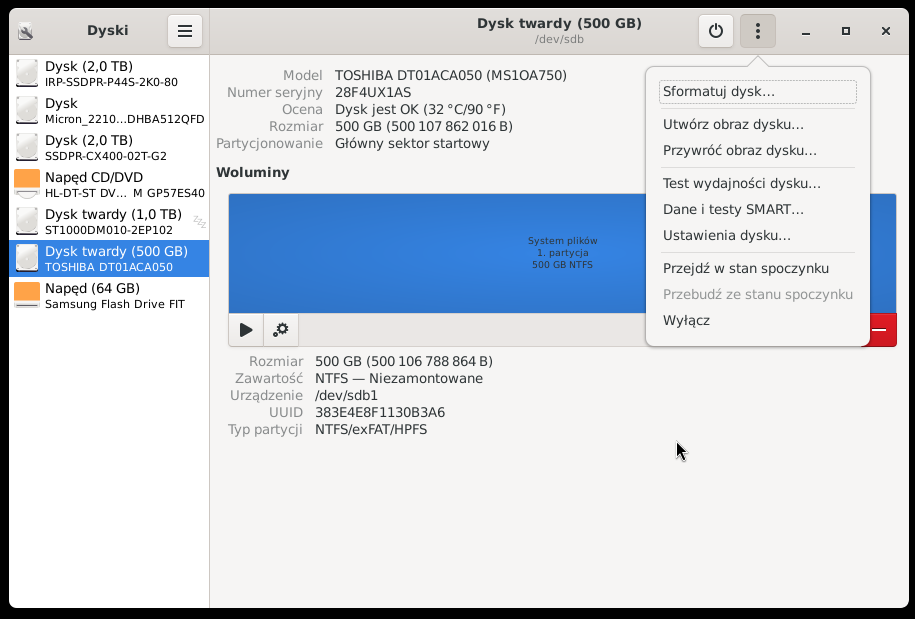Click Samsung Flash Drive orange icon
Image resolution: width=915 pixels, height=619 pixels.
pyautogui.click(x=27, y=295)
